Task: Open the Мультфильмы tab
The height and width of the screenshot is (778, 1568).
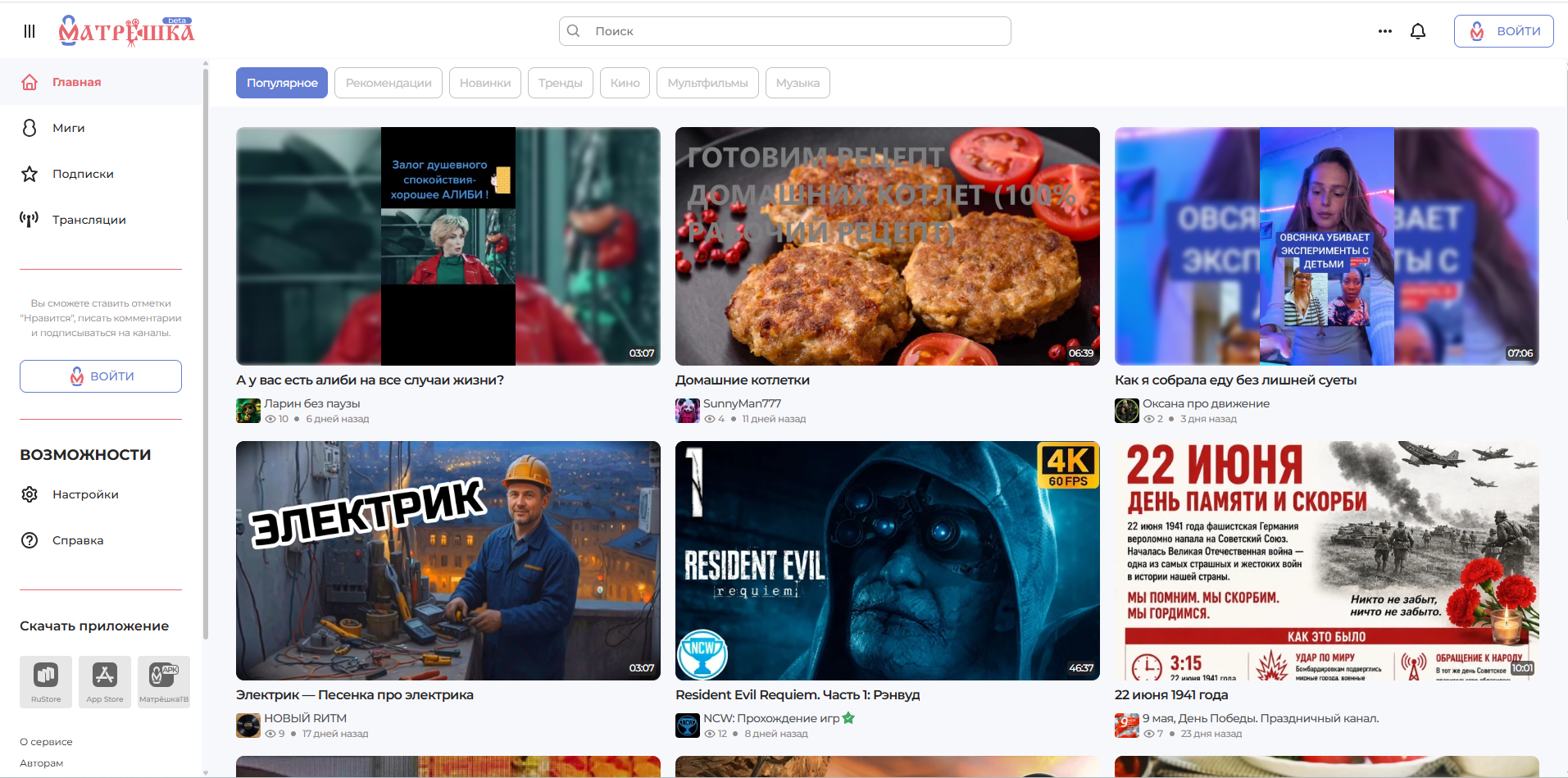Action: click(708, 83)
